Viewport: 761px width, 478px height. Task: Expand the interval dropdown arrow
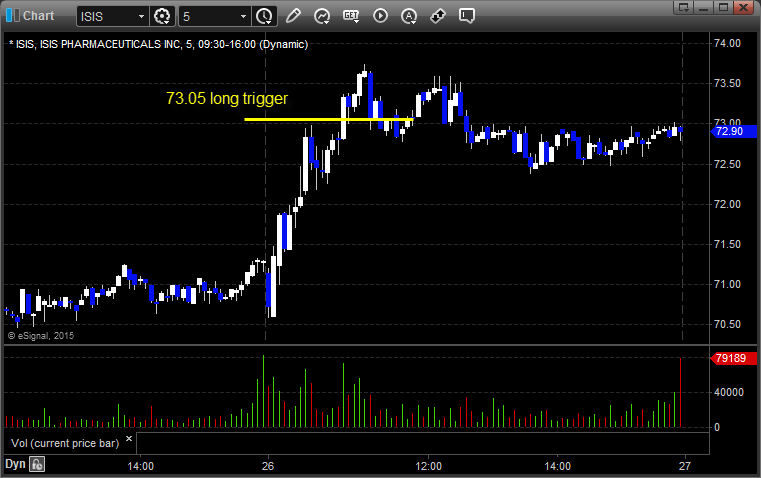click(x=244, y=16)
